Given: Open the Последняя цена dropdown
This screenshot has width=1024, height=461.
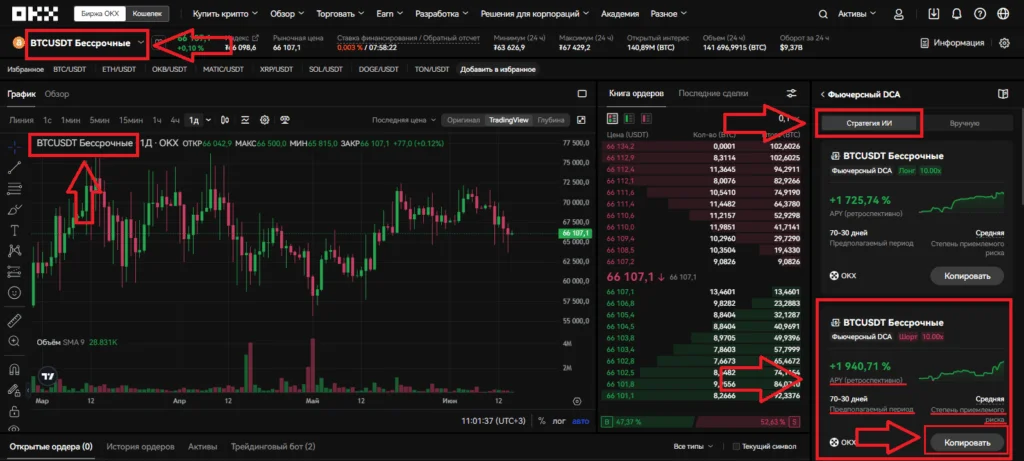Looking at the screenshot, I should point(404,120).
